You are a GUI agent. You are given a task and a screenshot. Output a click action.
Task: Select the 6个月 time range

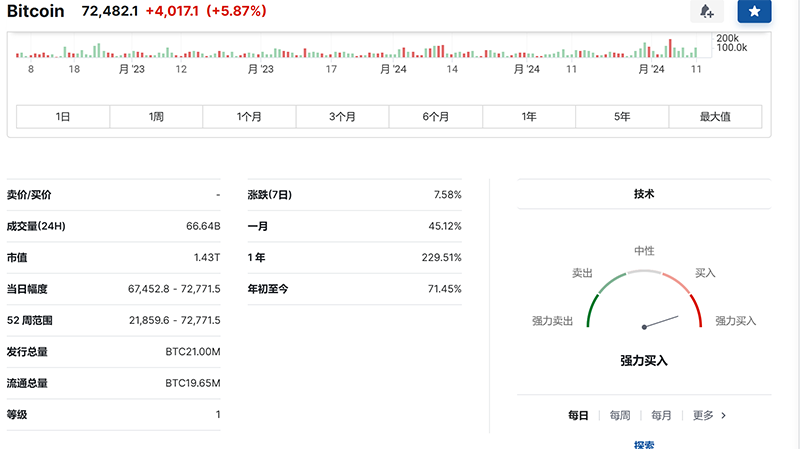click(436, 117)
